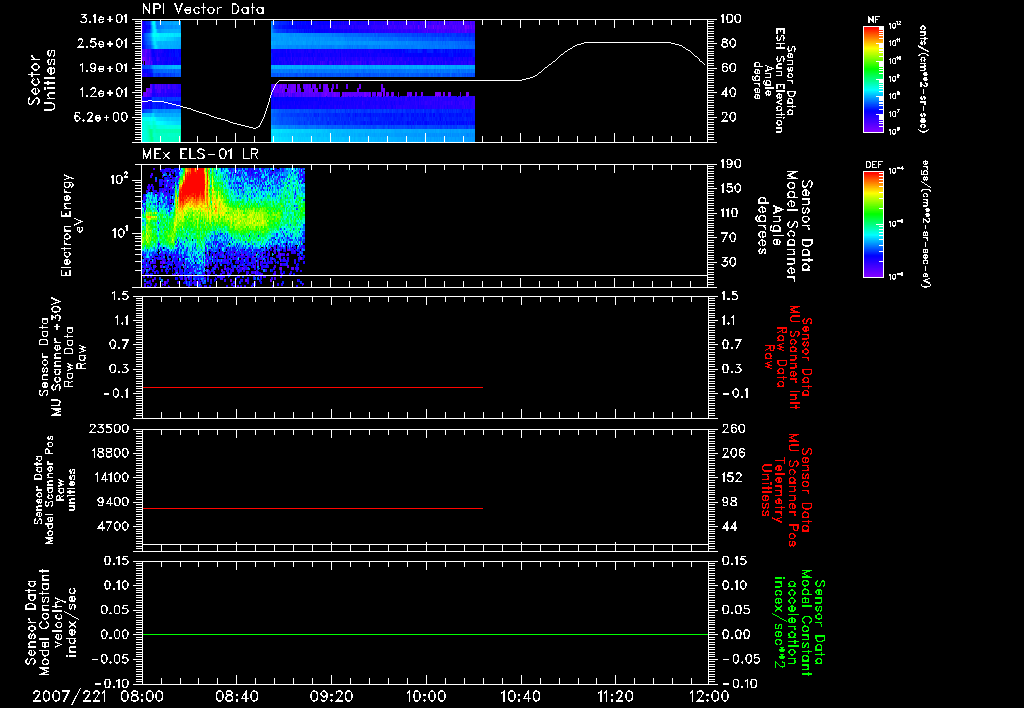
Task: Click the "2007/221 08:00" start time label
Action: tap(96, 697)
